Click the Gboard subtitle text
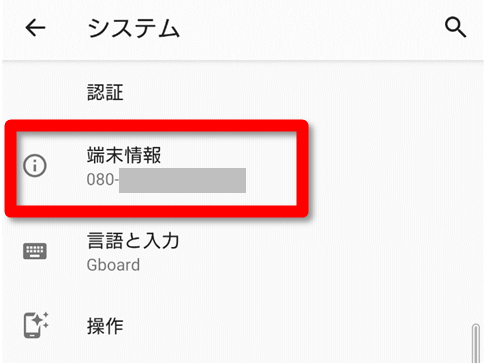Viewport: 484px width, 363px height. [113, 265]
